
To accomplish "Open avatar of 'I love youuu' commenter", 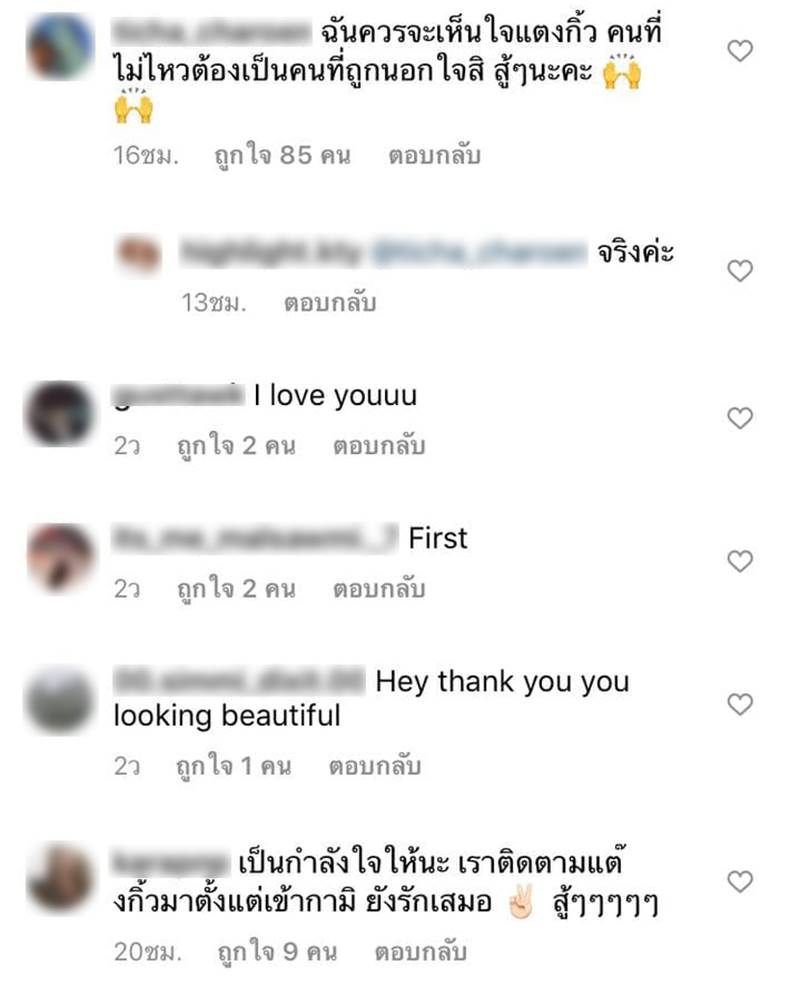I will coord(59,414).
